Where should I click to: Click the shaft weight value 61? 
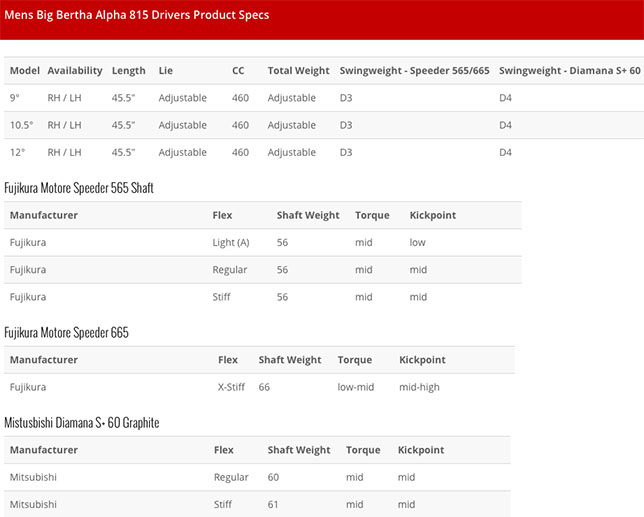tap(273, 504)
